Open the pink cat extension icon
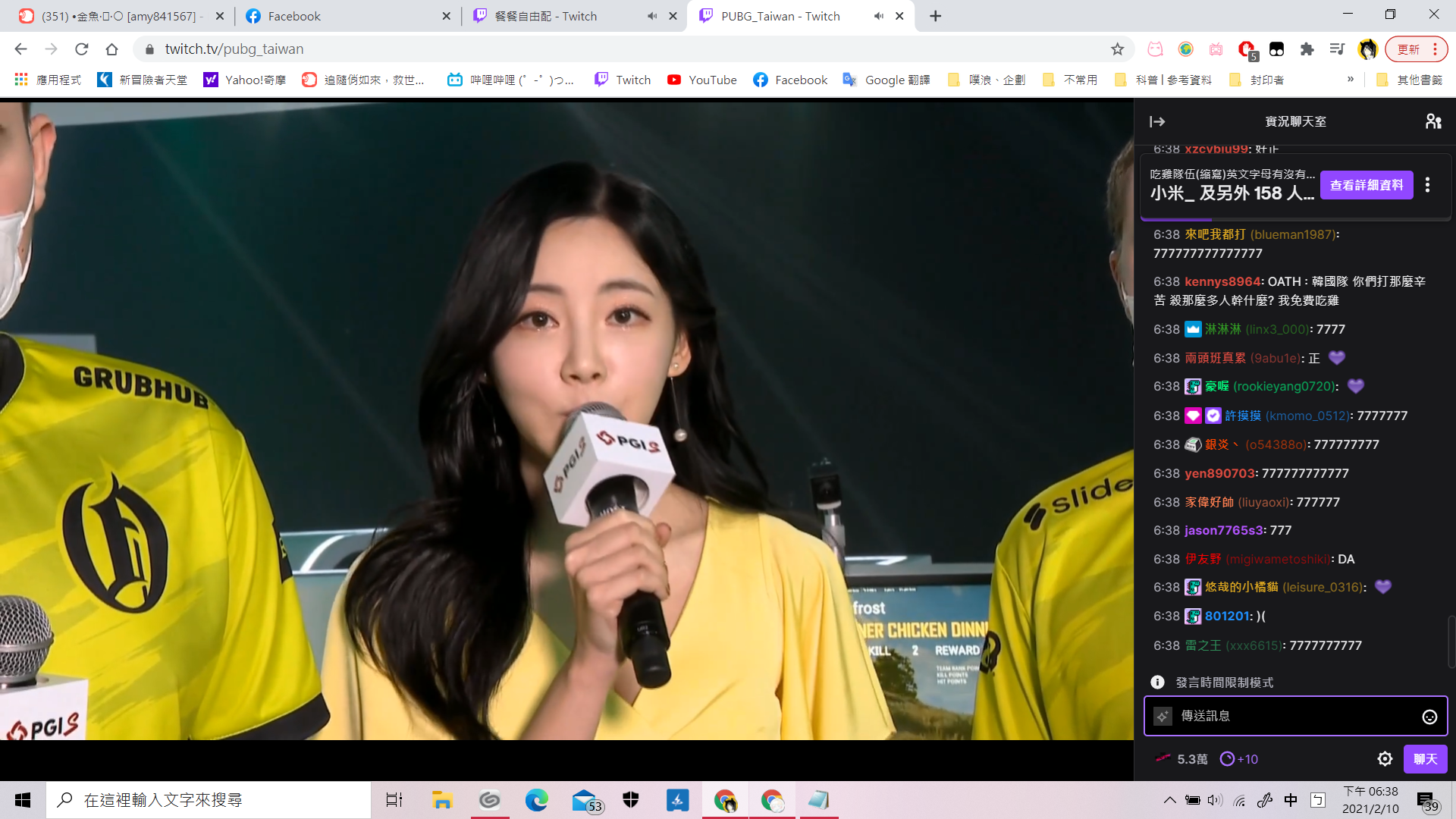Image resolution: width=1456 pixels, height=819 pixels. click(1155, 49)
